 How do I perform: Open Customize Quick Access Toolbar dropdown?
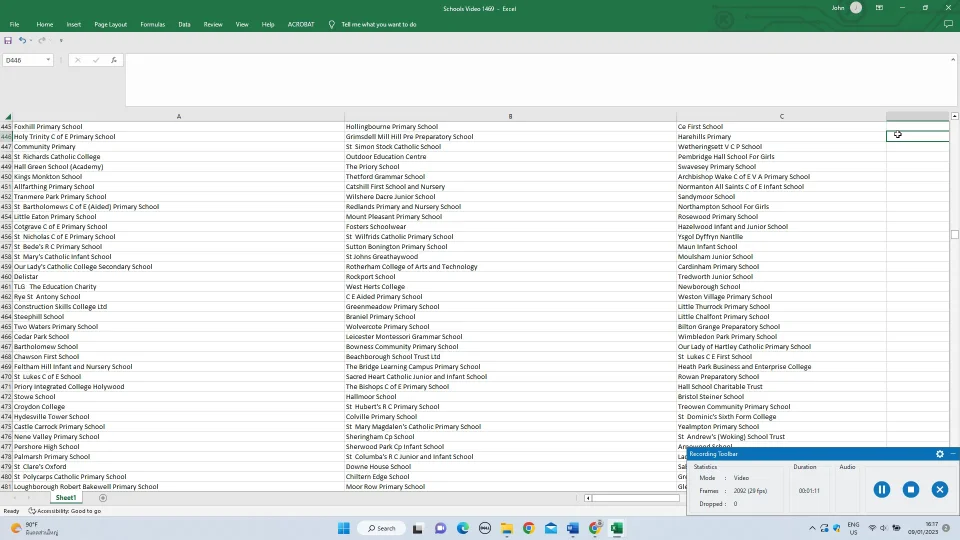tap(61, 40)
